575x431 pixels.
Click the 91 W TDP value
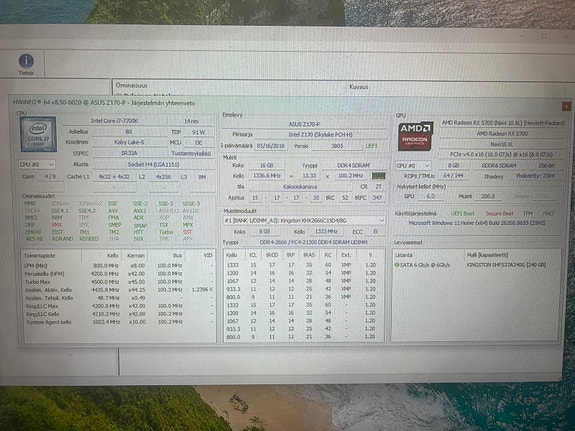tap(198, 132)
